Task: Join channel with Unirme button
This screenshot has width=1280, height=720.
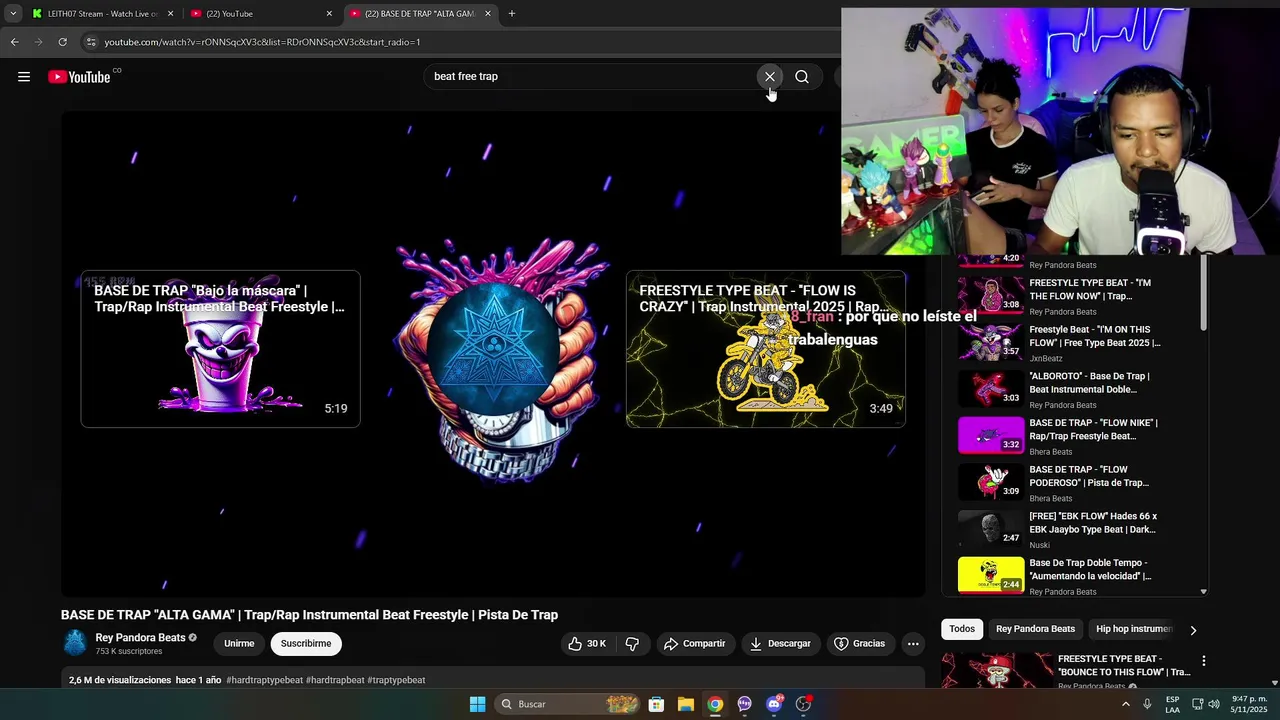Action: [x=239, y=644]
